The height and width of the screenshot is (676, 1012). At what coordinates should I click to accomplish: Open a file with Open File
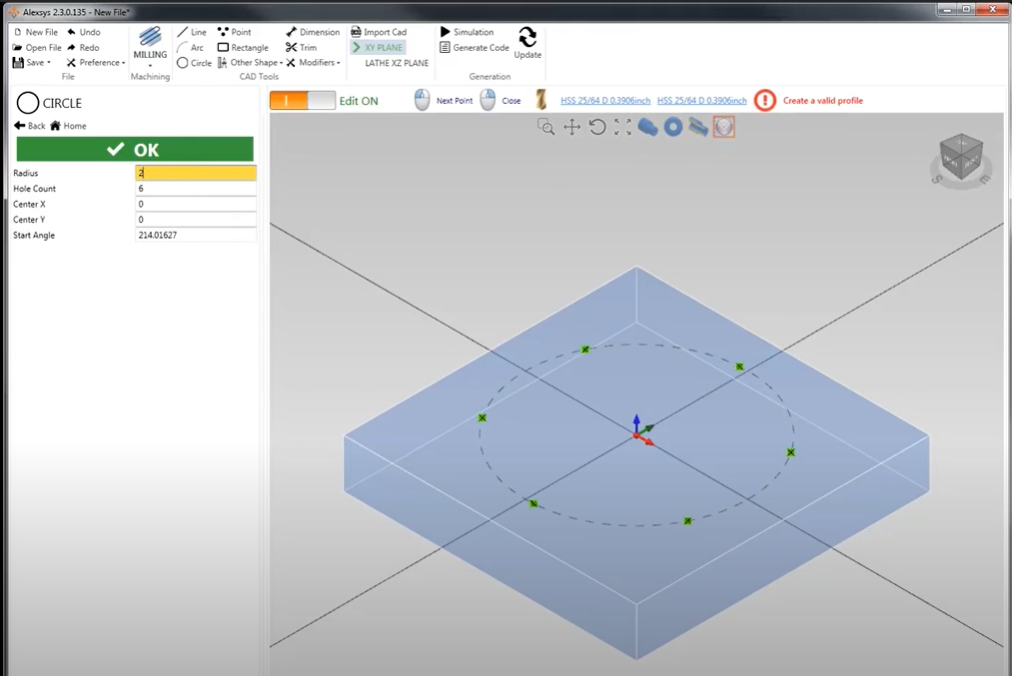pyautogui.click(x=37, y=47)
